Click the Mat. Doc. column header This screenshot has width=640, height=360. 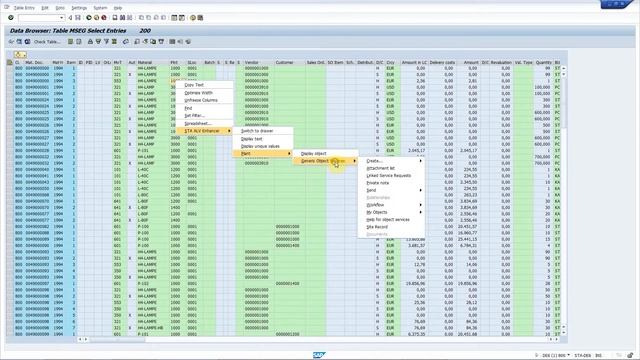click(x=38, y=62)
